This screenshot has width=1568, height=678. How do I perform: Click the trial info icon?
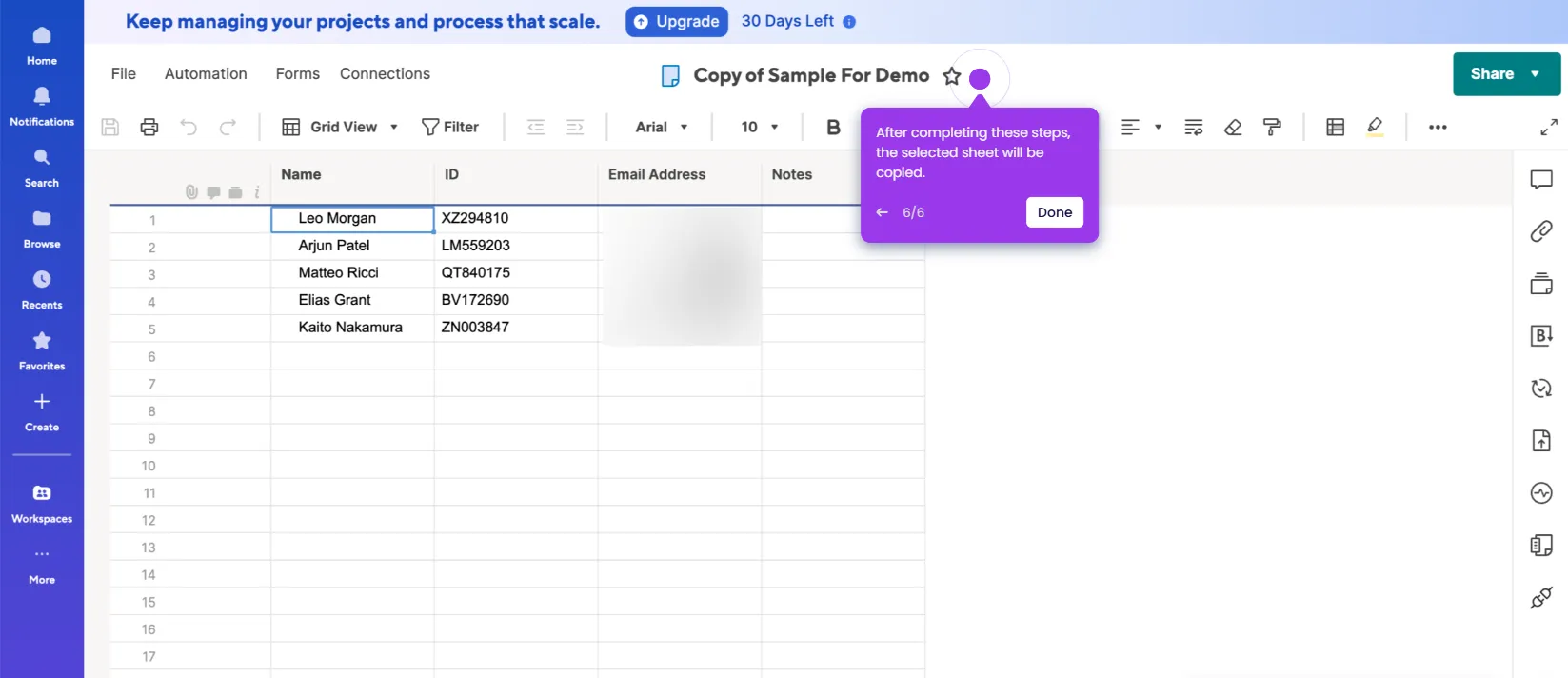[x=849, y=22]
